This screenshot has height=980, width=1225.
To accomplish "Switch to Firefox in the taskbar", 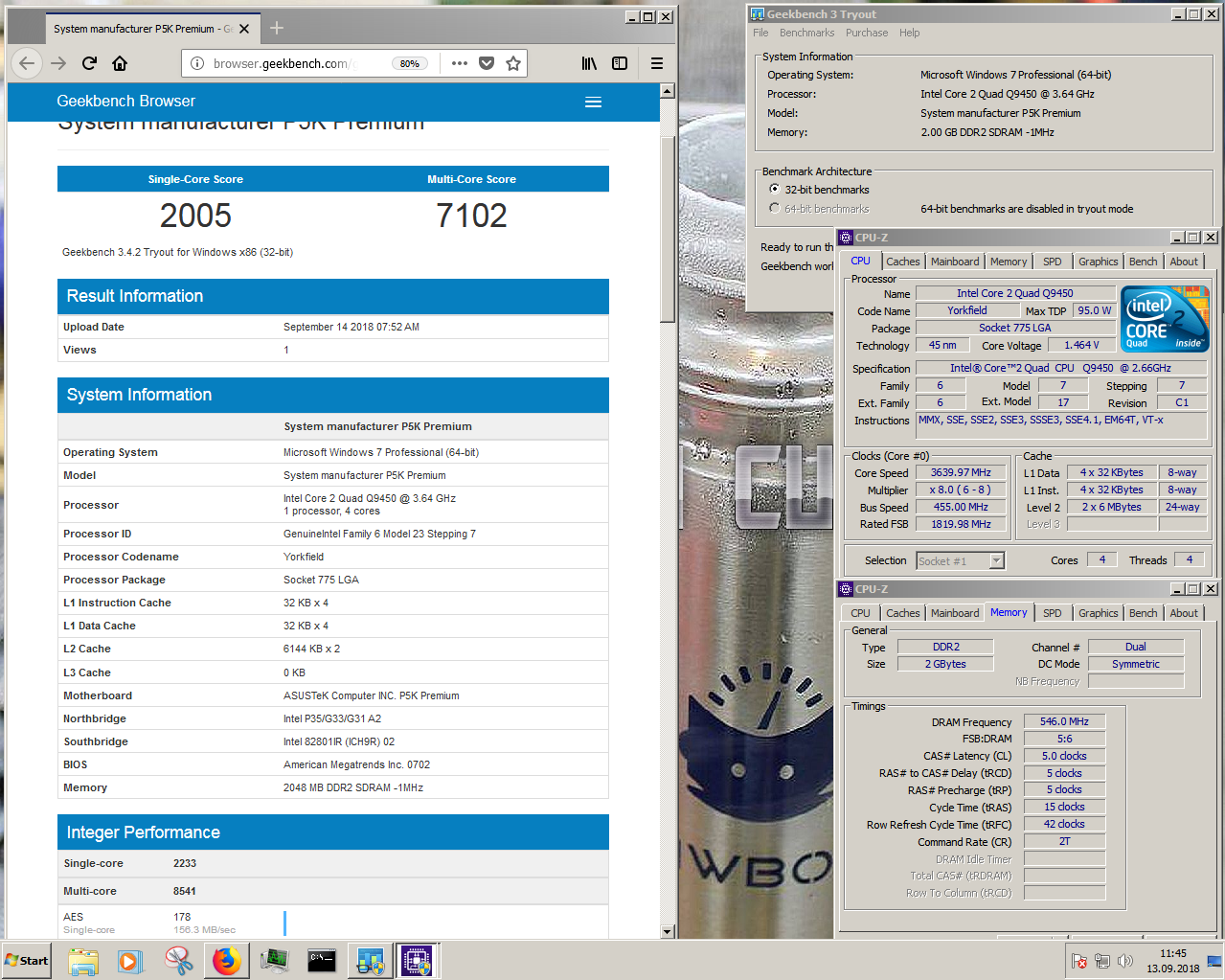I will [226, 960].
